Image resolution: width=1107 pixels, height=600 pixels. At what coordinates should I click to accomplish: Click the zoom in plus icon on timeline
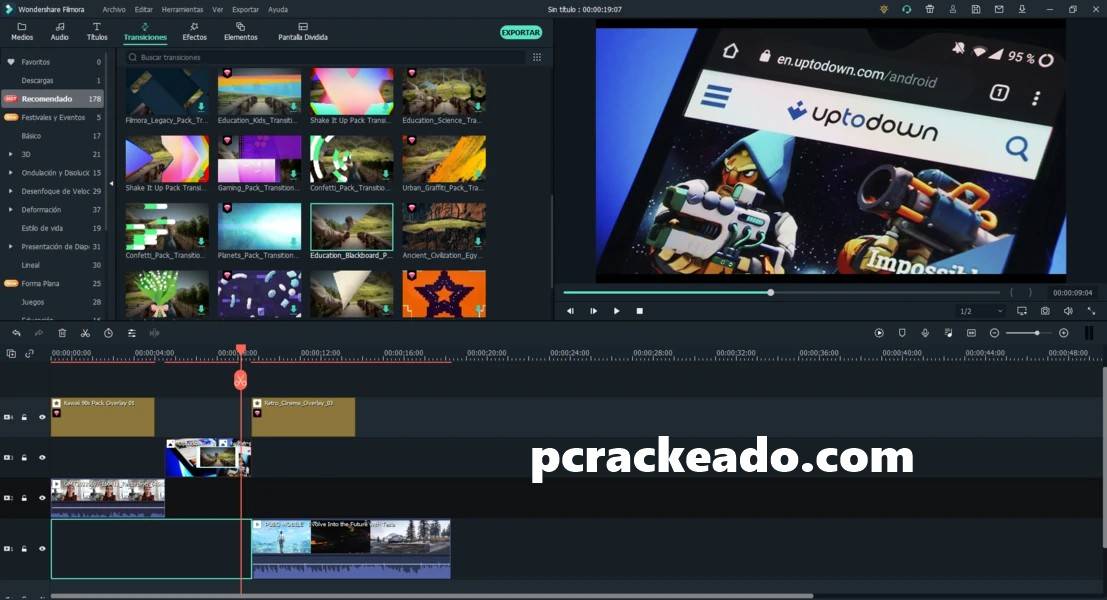tap(1063, 333)
